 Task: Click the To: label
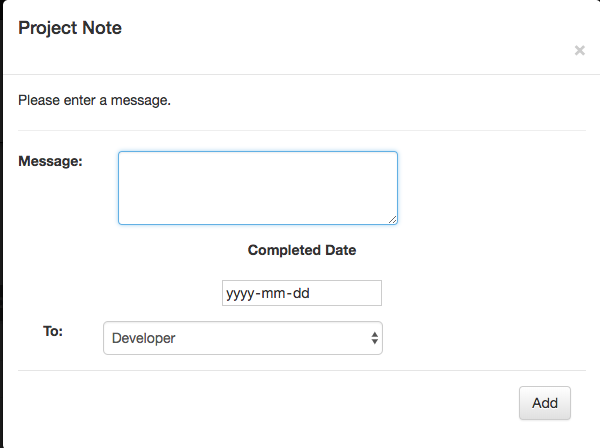click(x=53, y=331)
